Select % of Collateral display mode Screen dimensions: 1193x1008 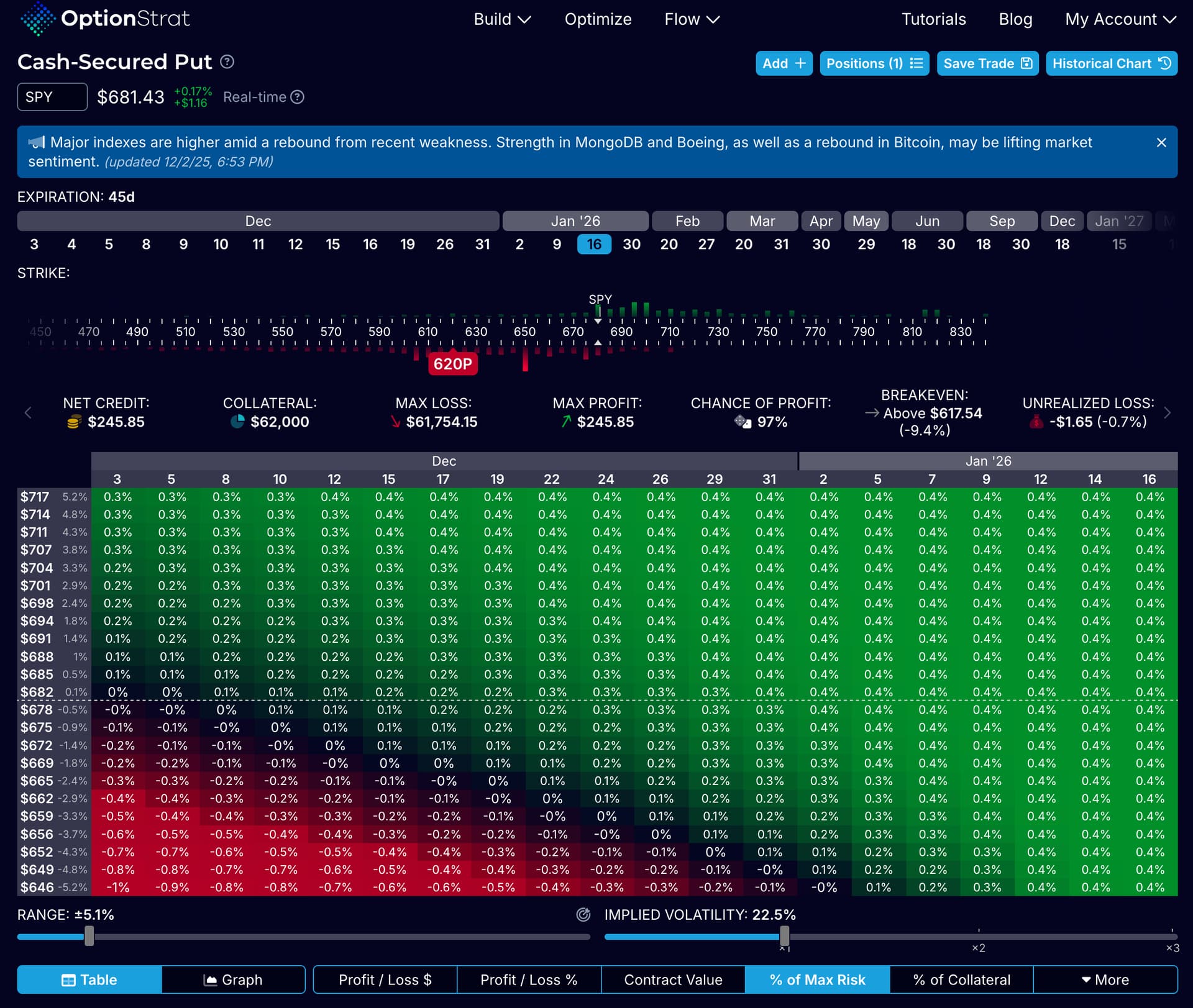pyautogui.click(x=961, y=979)
